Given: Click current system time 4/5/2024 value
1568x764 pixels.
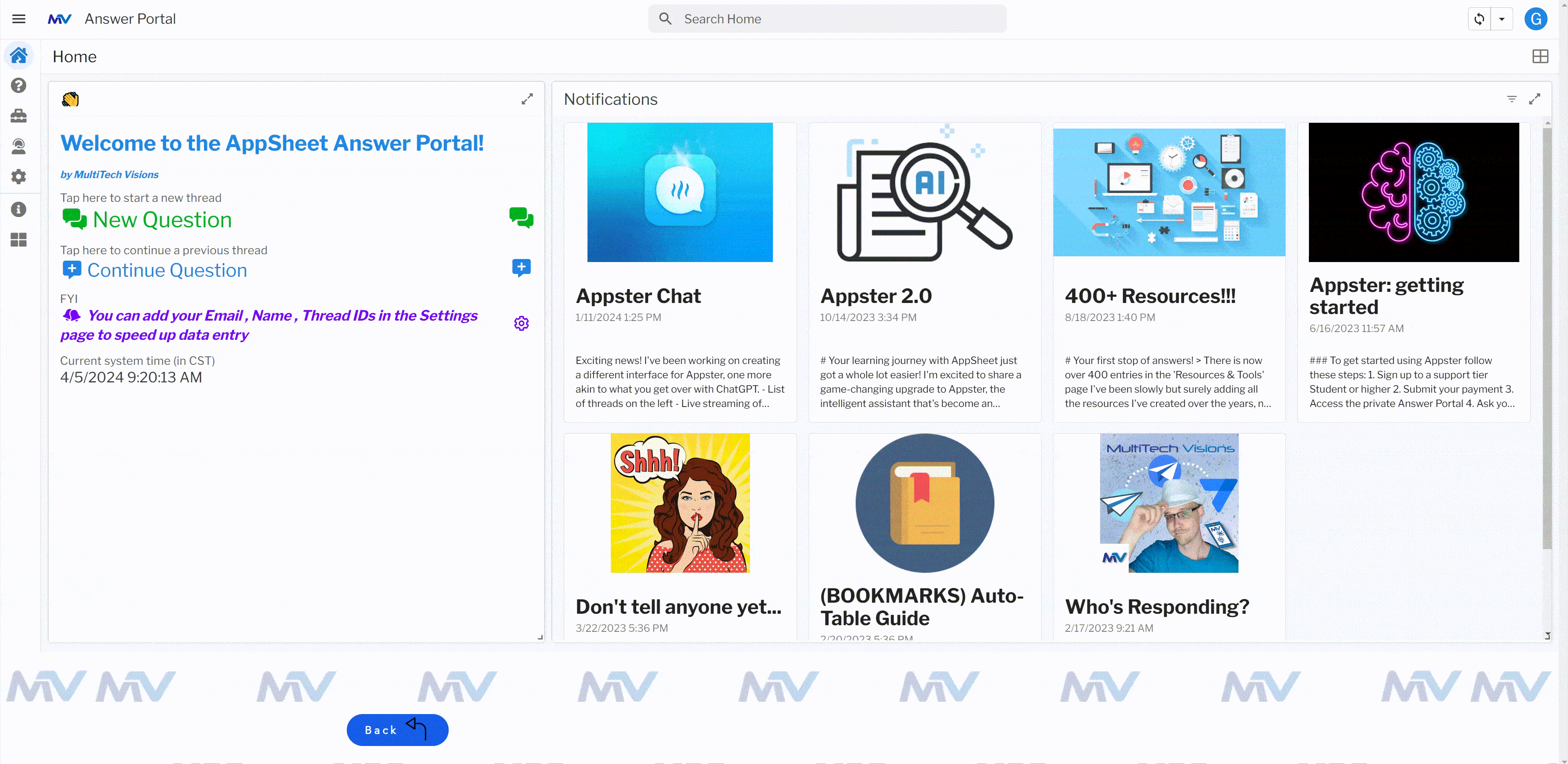Looking at the screenshot, I should (x=131, y=377).
